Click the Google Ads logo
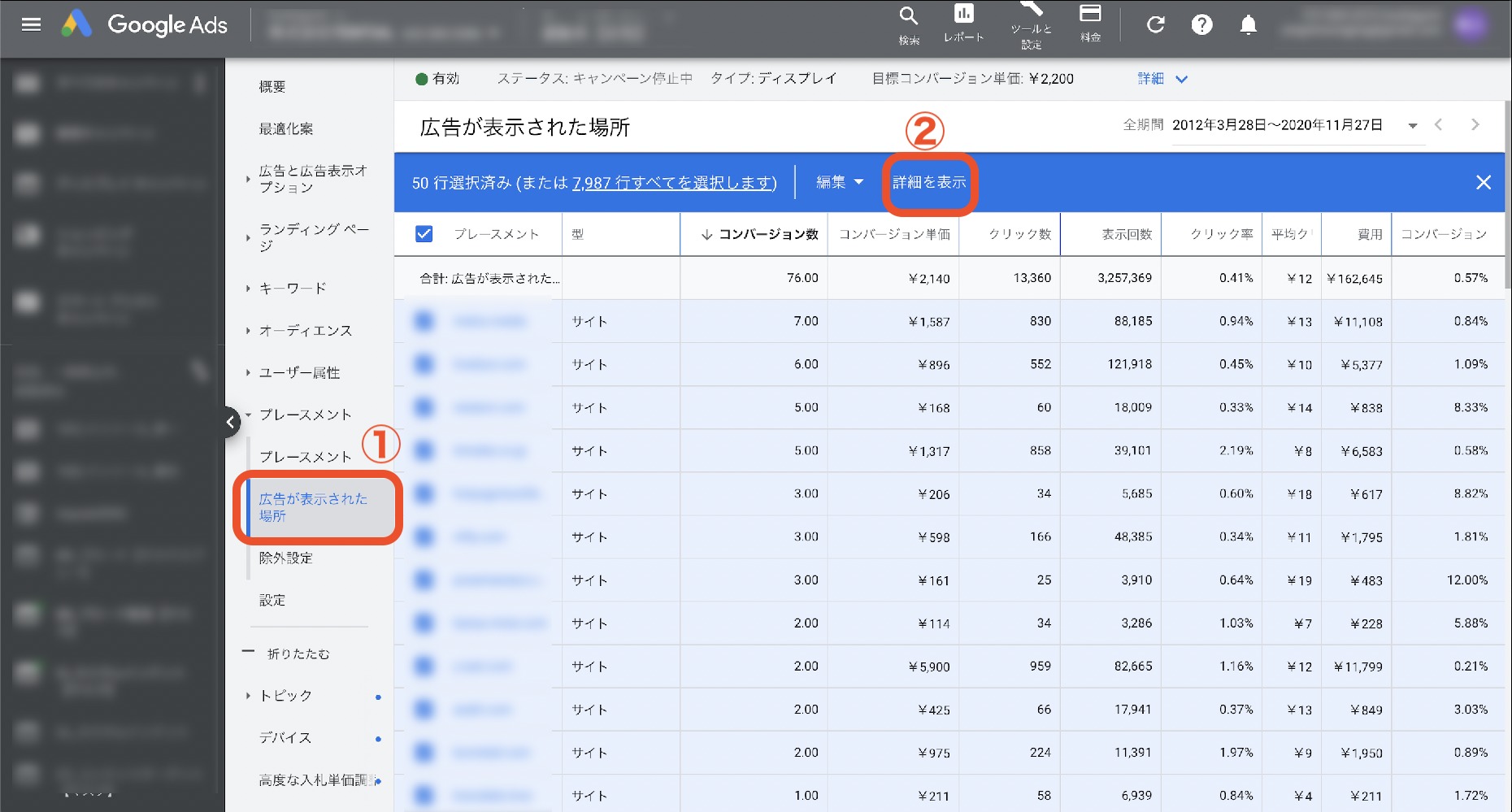 point(143,24)
